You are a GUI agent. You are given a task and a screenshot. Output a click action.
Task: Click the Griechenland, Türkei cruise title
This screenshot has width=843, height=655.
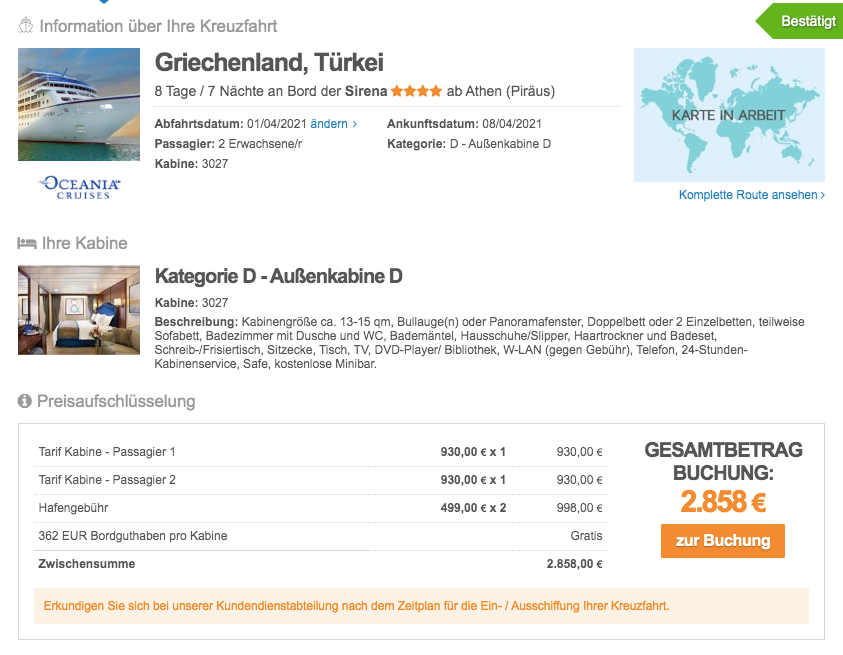[x=269, y=62]
